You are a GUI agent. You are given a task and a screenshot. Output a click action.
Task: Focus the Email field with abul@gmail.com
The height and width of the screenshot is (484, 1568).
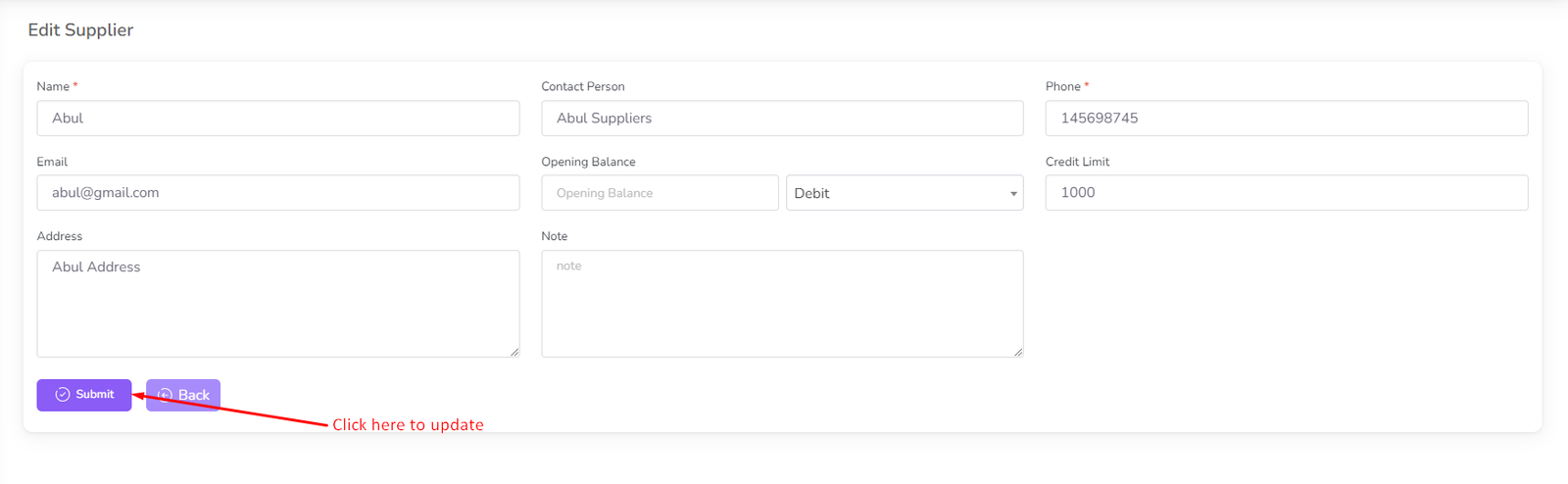coord(278,193)
